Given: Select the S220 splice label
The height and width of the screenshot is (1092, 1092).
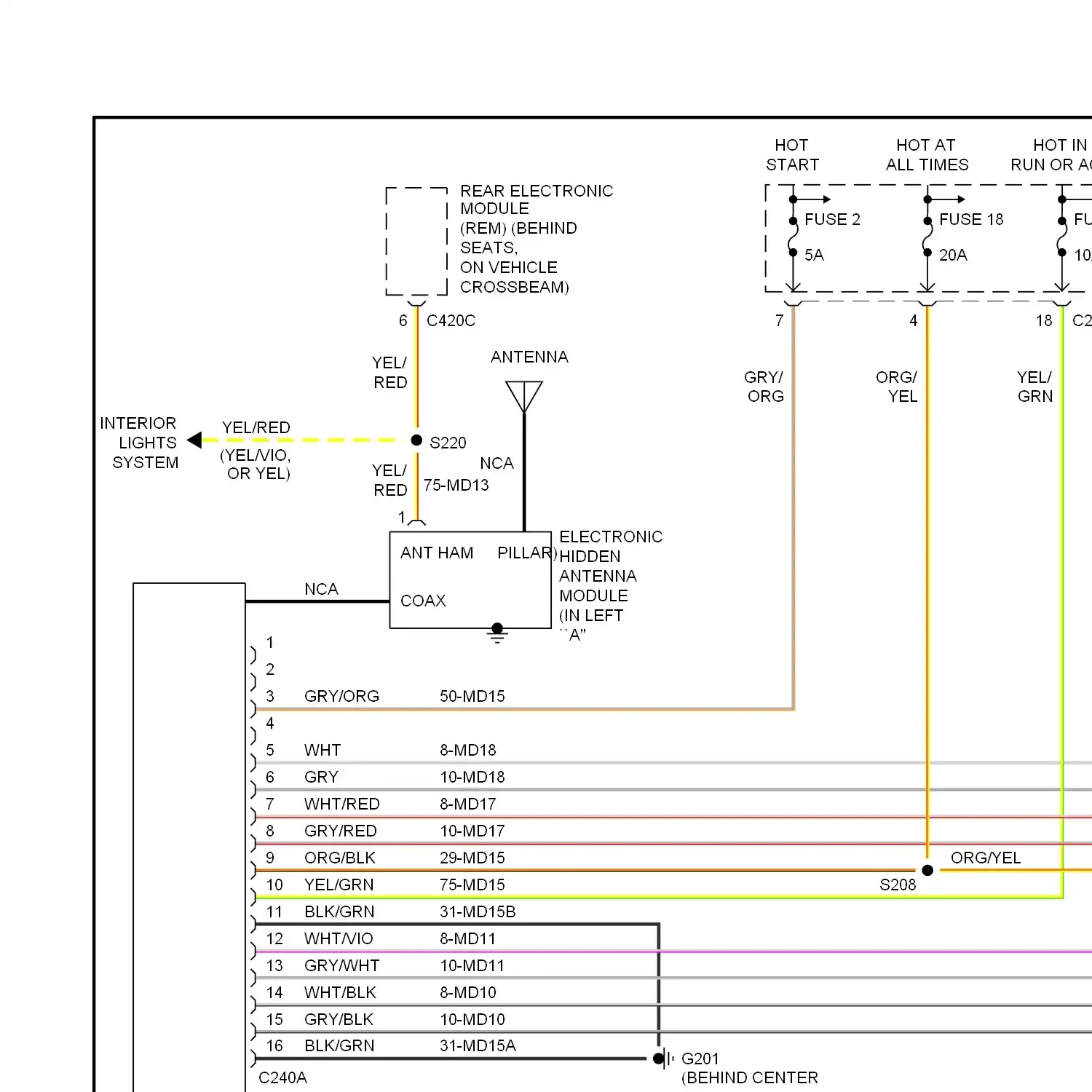Looking at the screenshot, I should click(x=448, y=443).
